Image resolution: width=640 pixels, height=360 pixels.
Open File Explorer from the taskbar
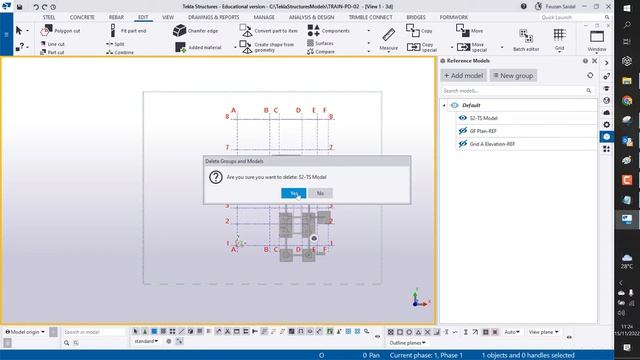pyautogui.click(x=627, y=81)
